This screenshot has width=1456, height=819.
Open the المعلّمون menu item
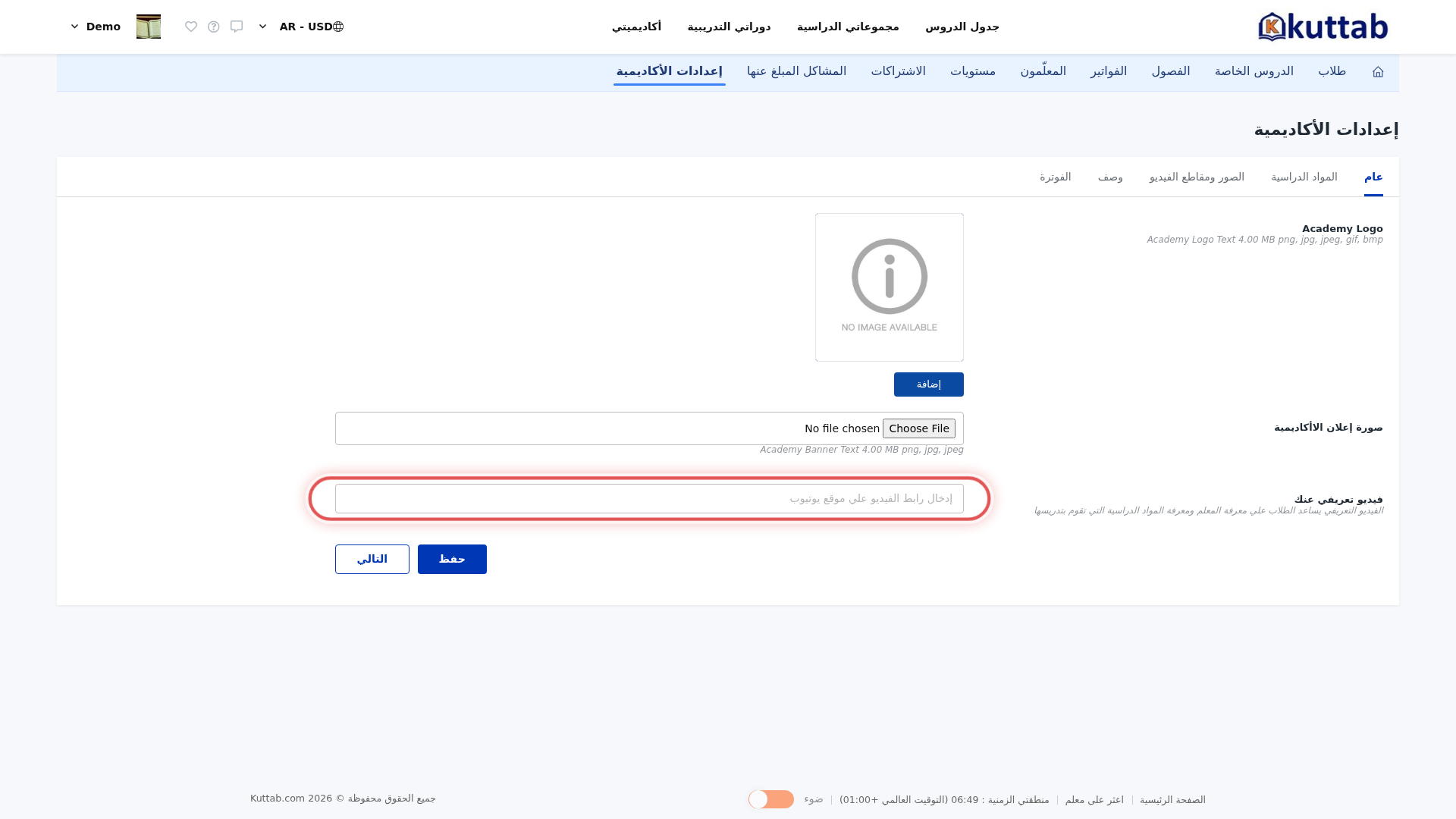tap(1043, 71)
